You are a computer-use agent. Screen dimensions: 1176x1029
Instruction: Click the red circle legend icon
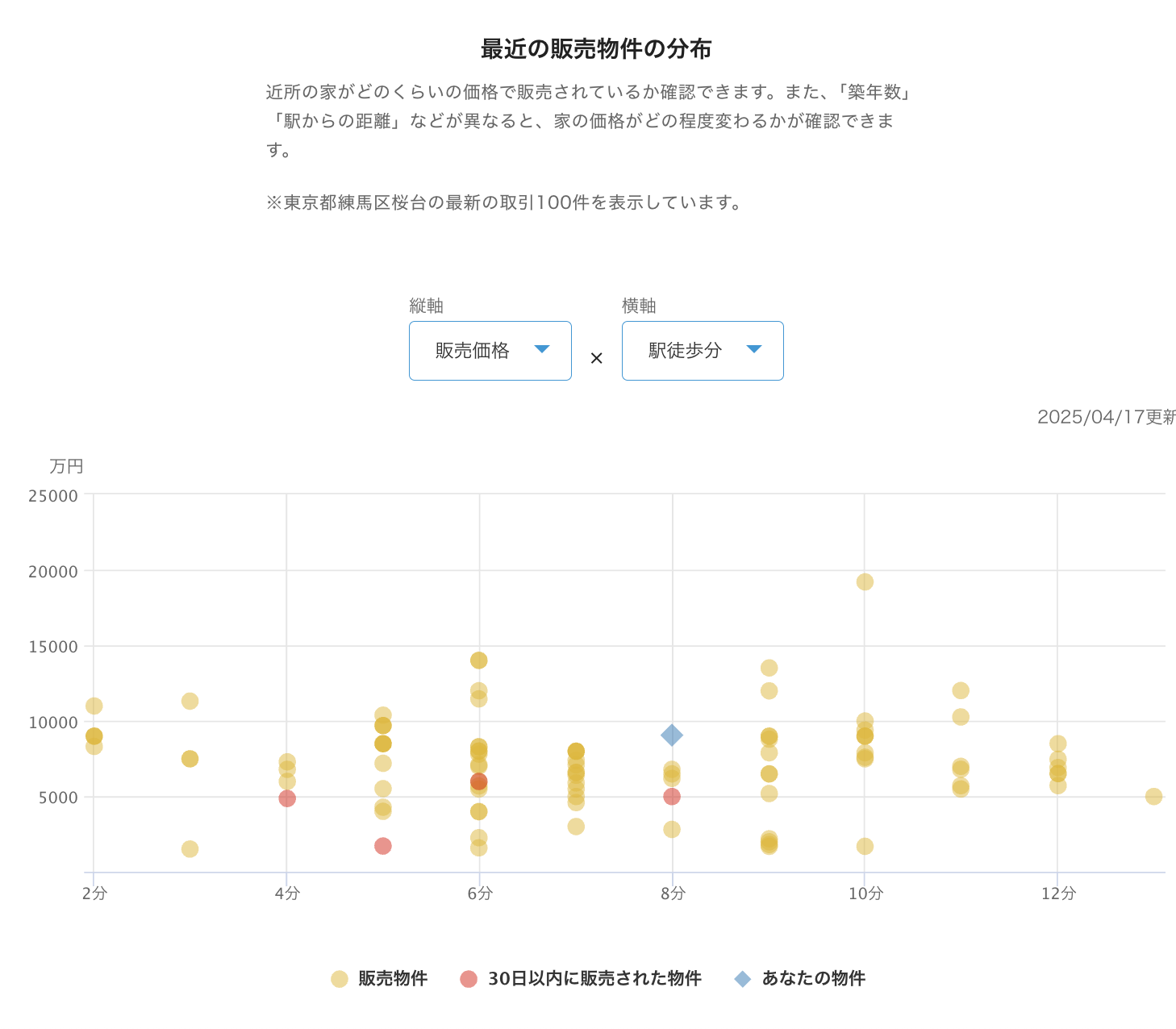(x=469, y=979)
